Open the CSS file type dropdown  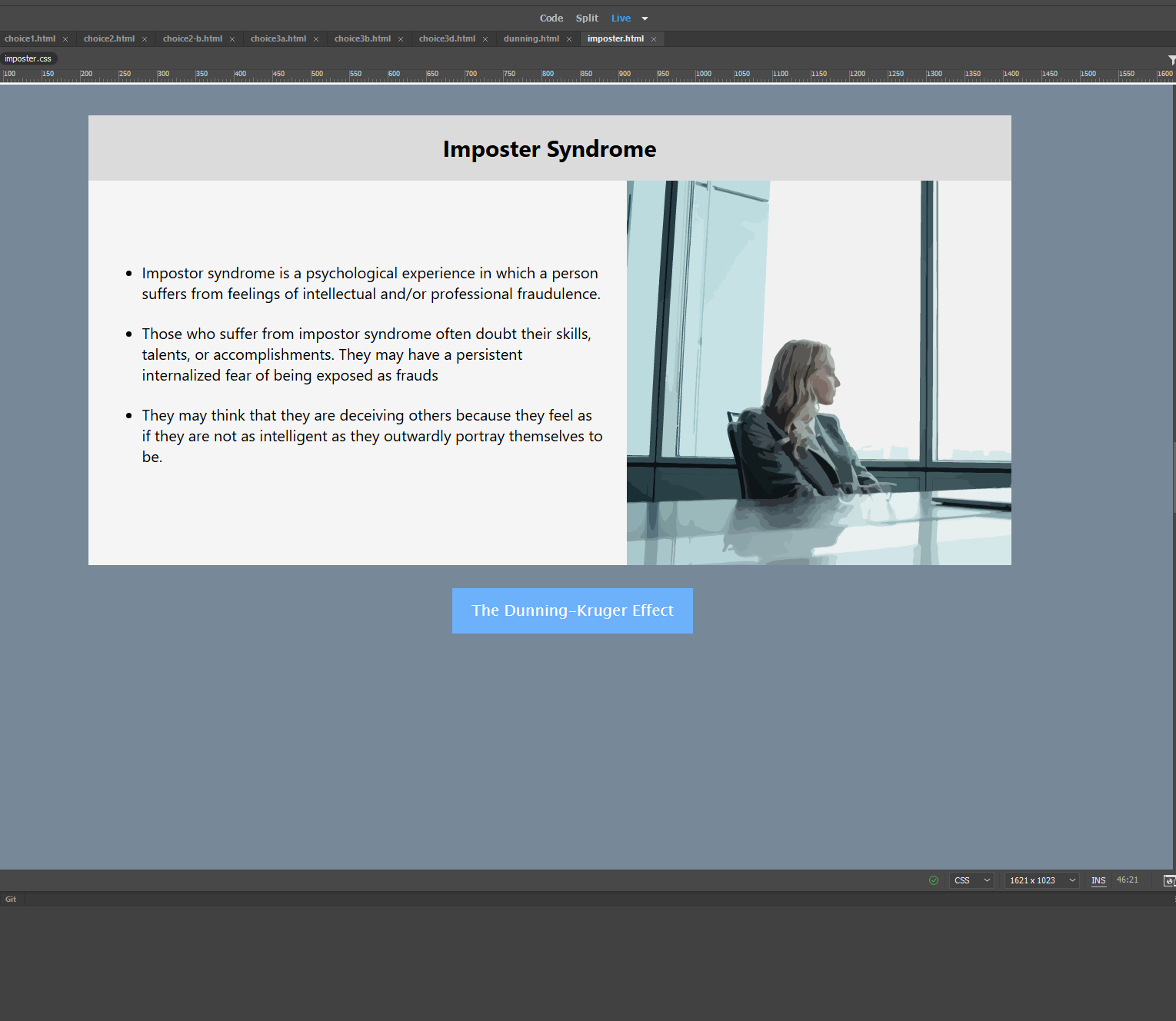[x=972, y=880]
